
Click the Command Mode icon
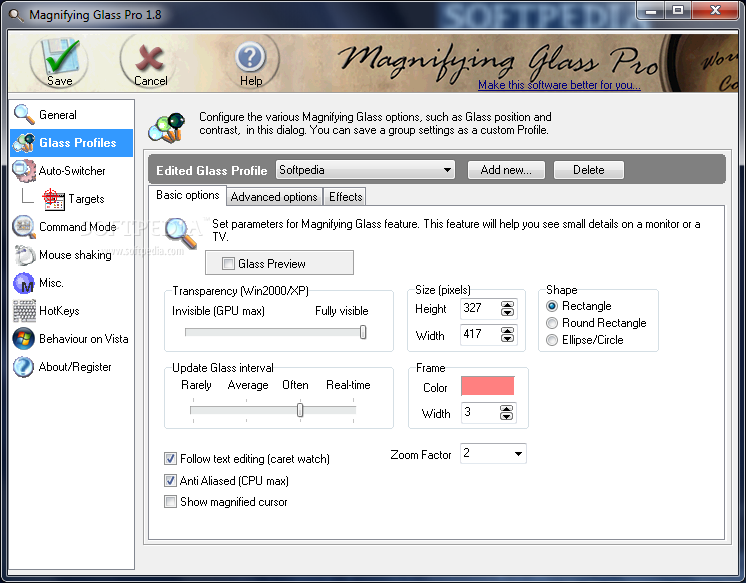[x=24, y=227]
